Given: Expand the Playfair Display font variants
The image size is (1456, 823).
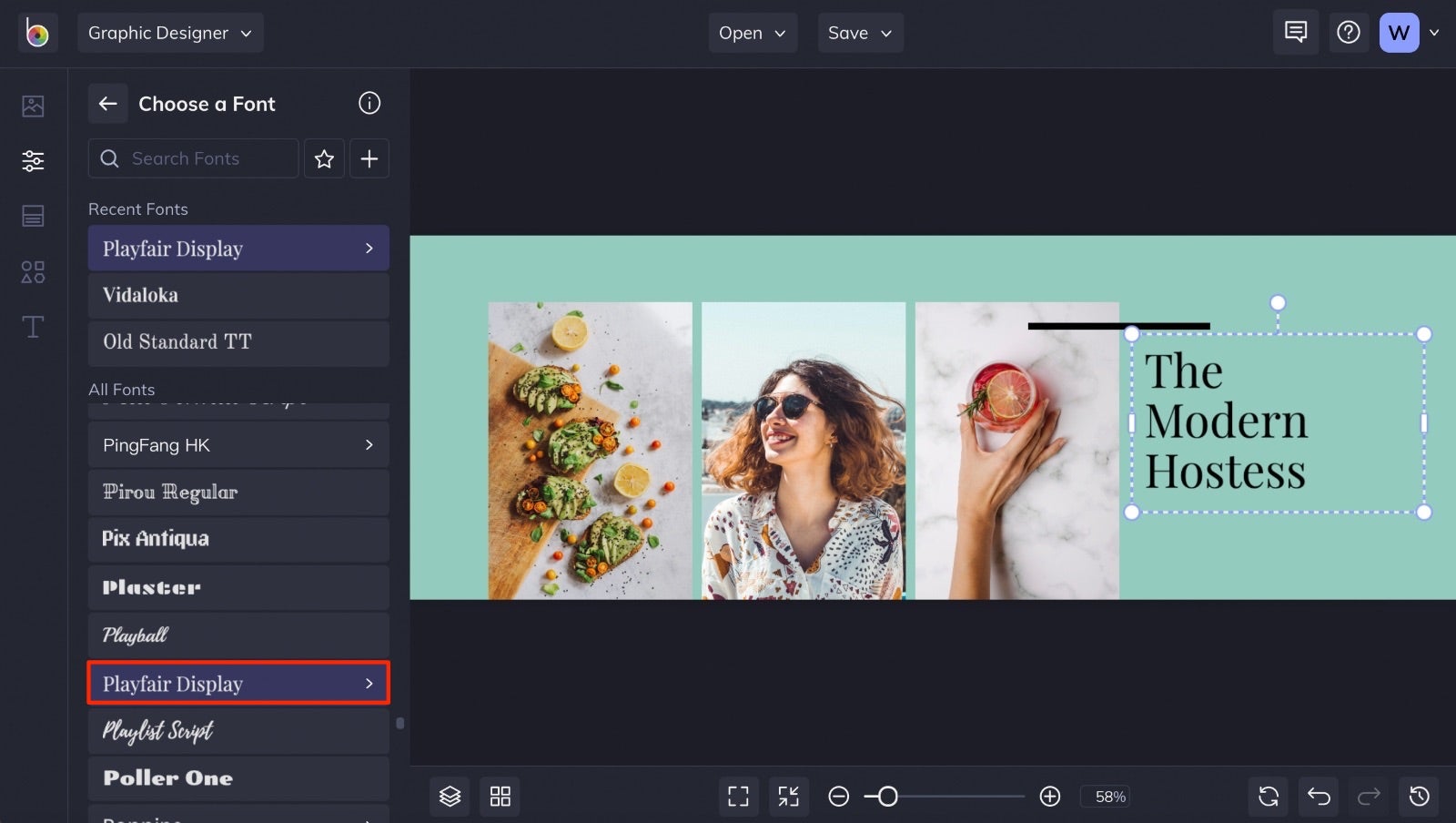Looking at the screenshot, I should point(369,683).
